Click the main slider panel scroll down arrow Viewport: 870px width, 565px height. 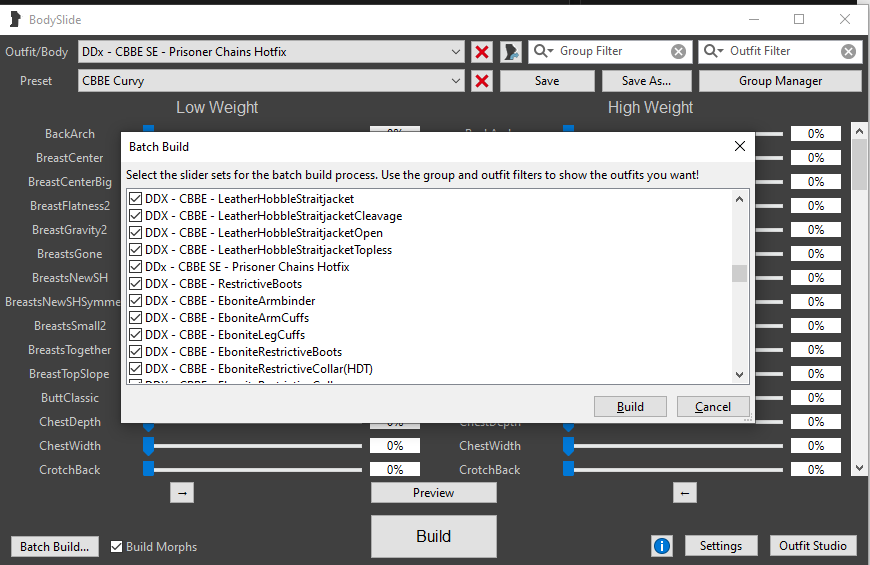[x=859, y=468]
